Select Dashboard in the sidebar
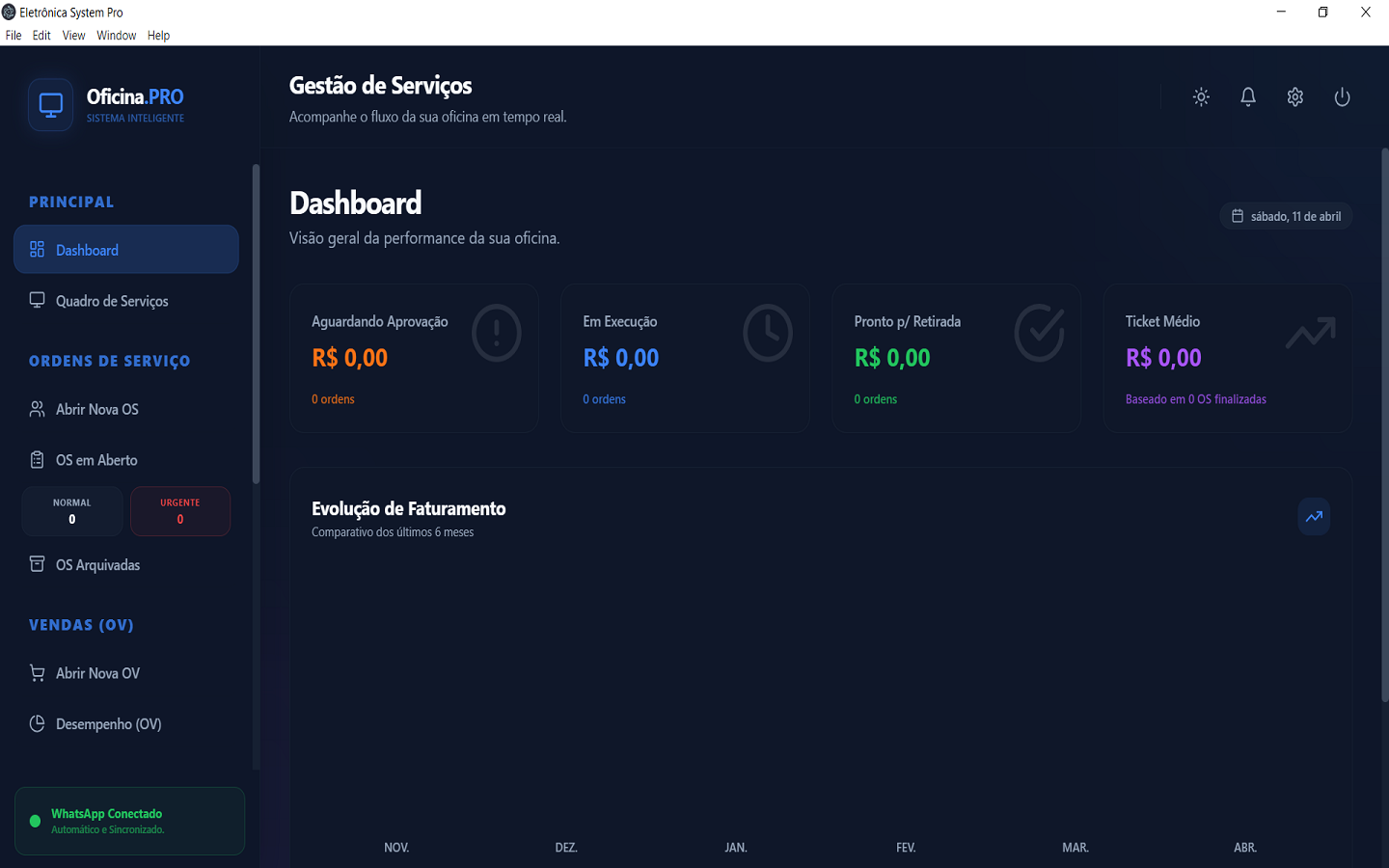 point(126,249)
